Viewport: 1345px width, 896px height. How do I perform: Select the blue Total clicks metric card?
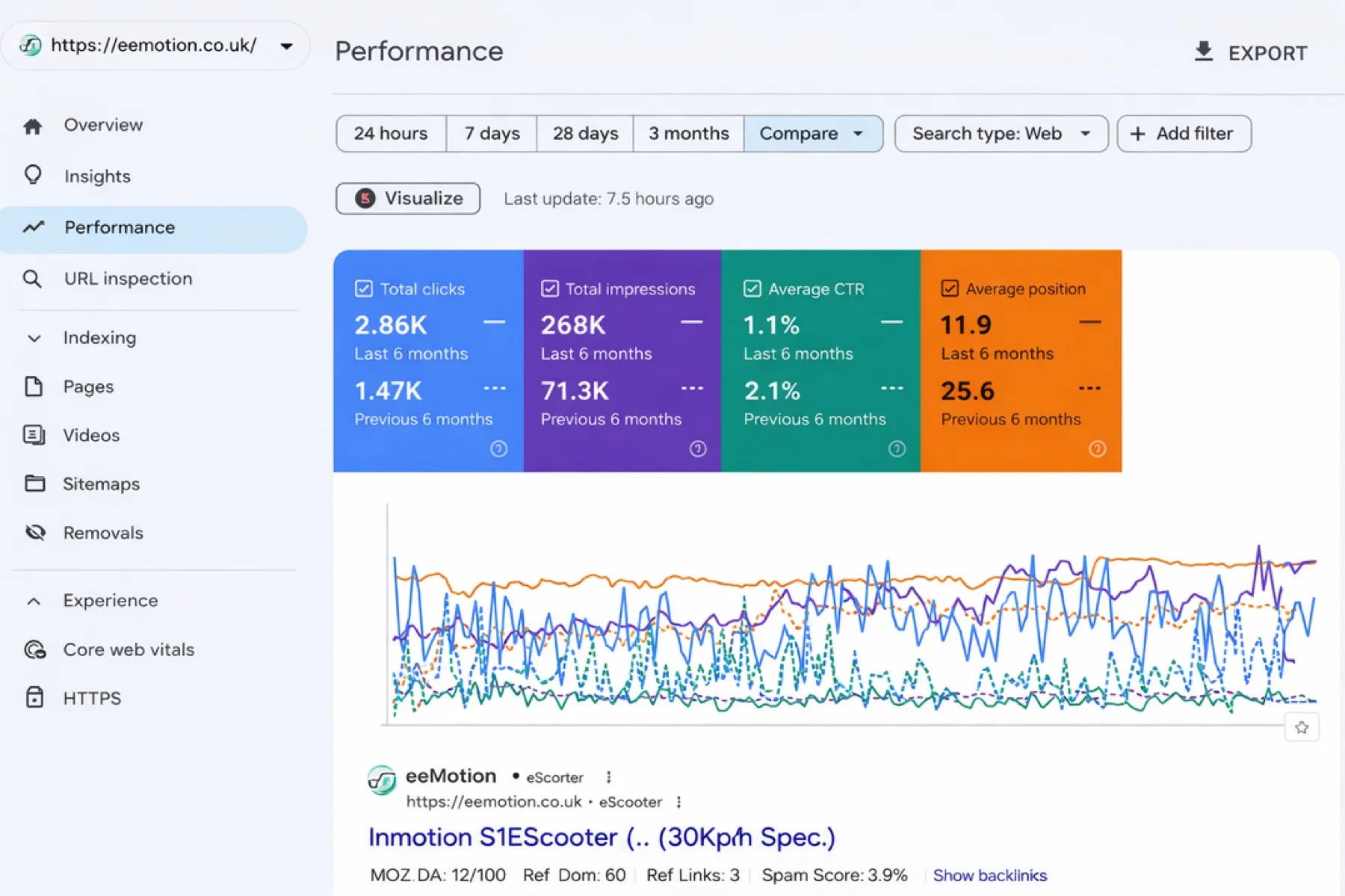(428, 361)
